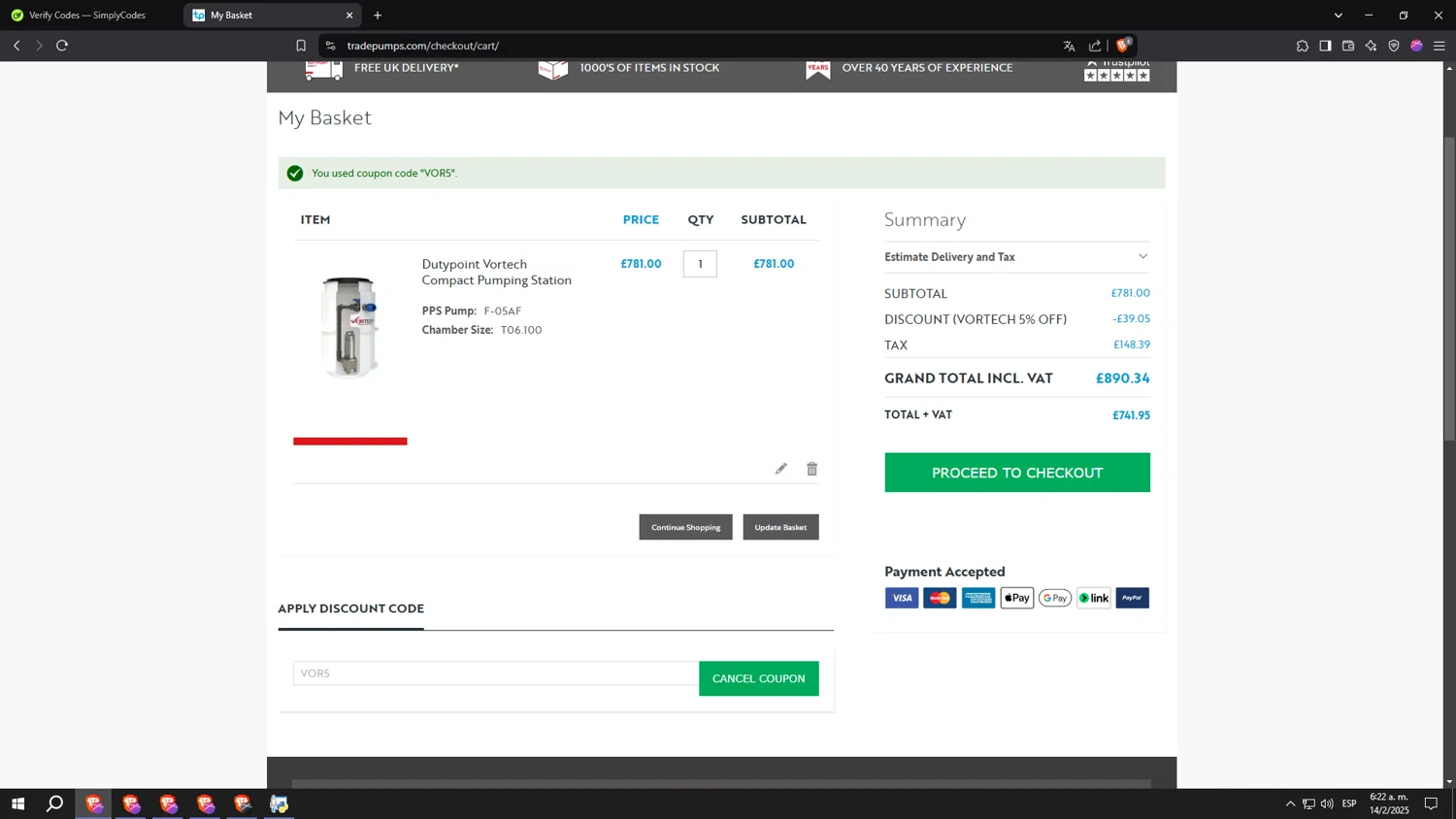This screenshot has width=1456, height=819.
Task: Click the coupon success message text
Action: point(384,173)
